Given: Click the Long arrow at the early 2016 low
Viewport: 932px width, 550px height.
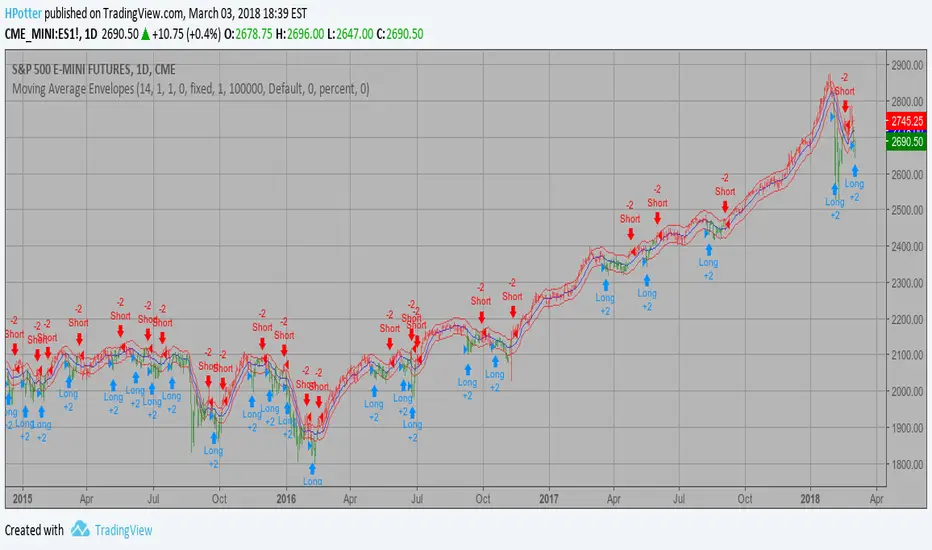Looking at the screenshot, I should 312,469.
